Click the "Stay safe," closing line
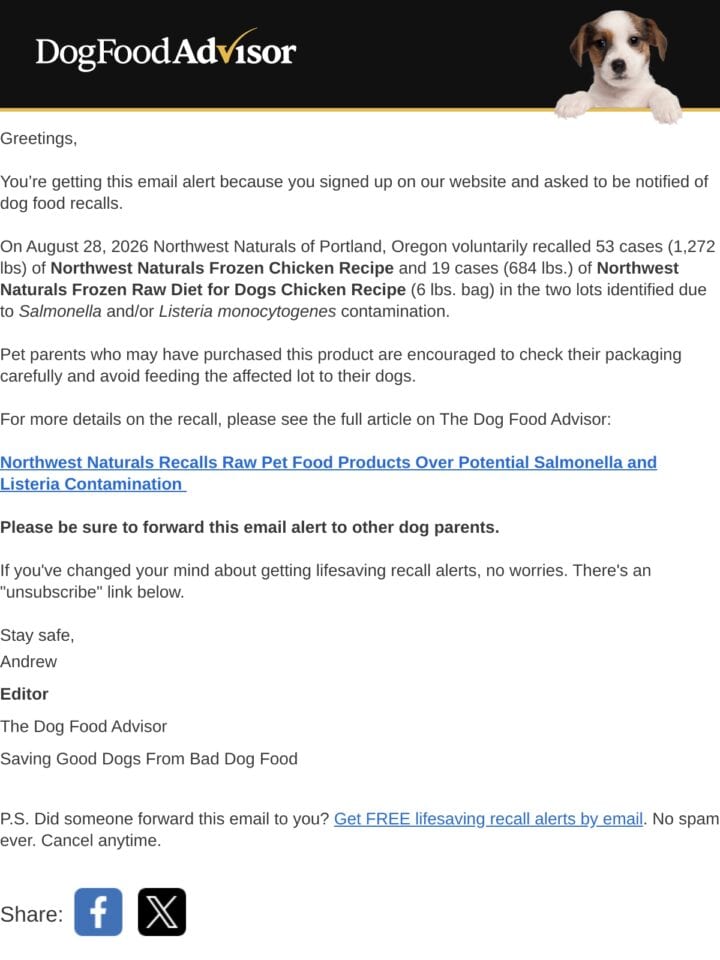Viewport: 720px width, 960px height. click(37, 636)
